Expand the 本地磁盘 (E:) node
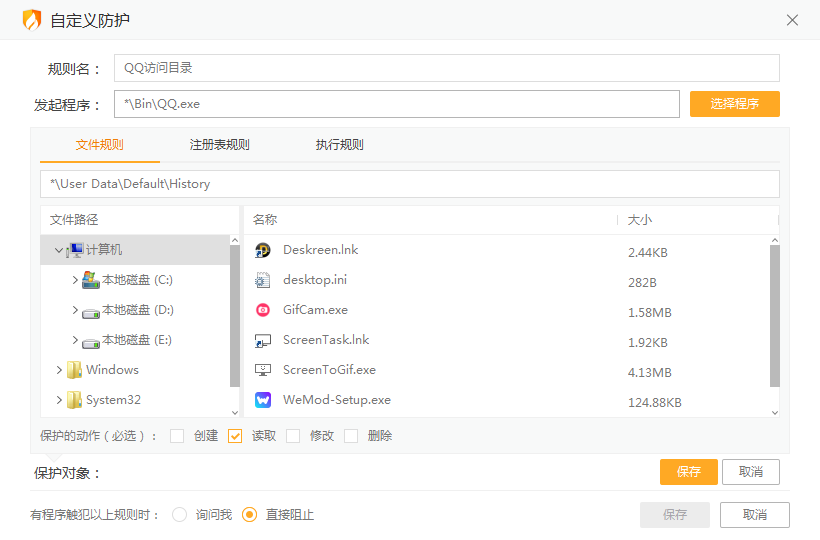Image resolution: width=820 pixels, height=540 pixels. click(75, 340)
